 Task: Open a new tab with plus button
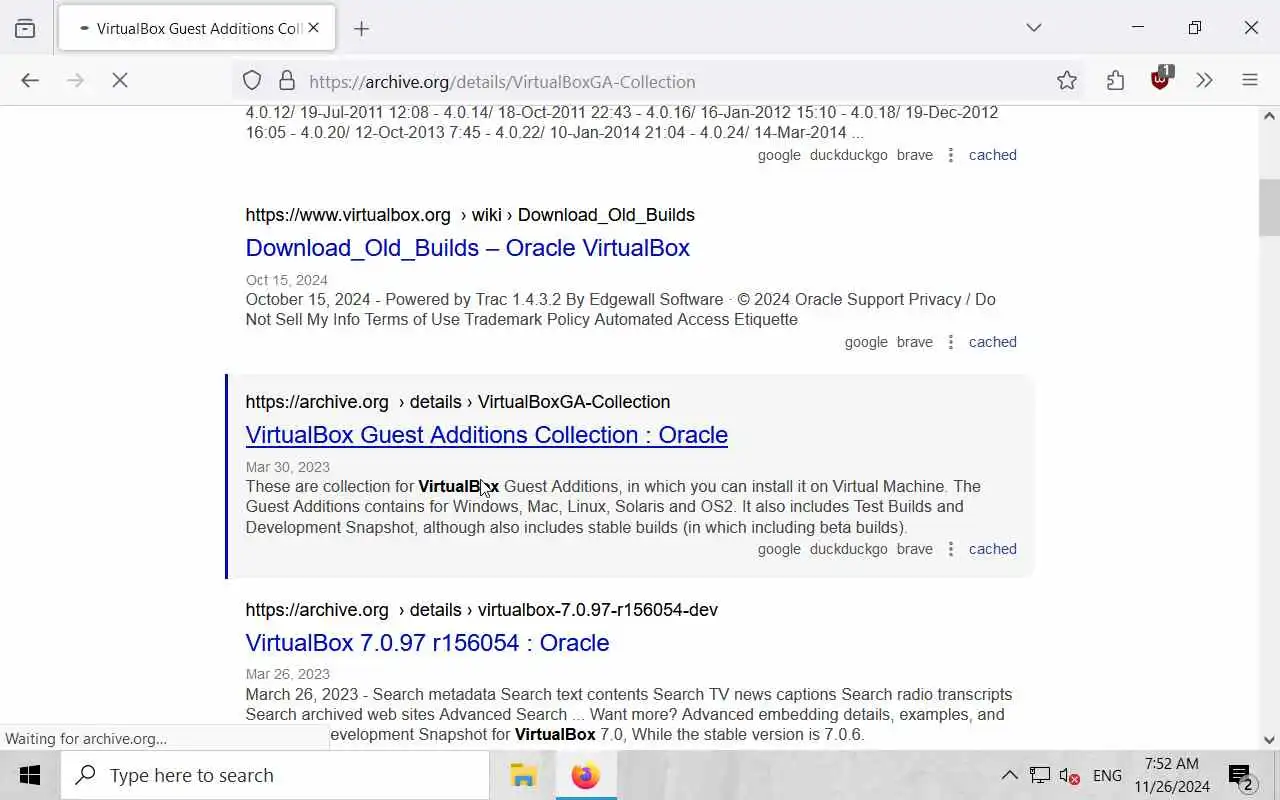(361, 28)
